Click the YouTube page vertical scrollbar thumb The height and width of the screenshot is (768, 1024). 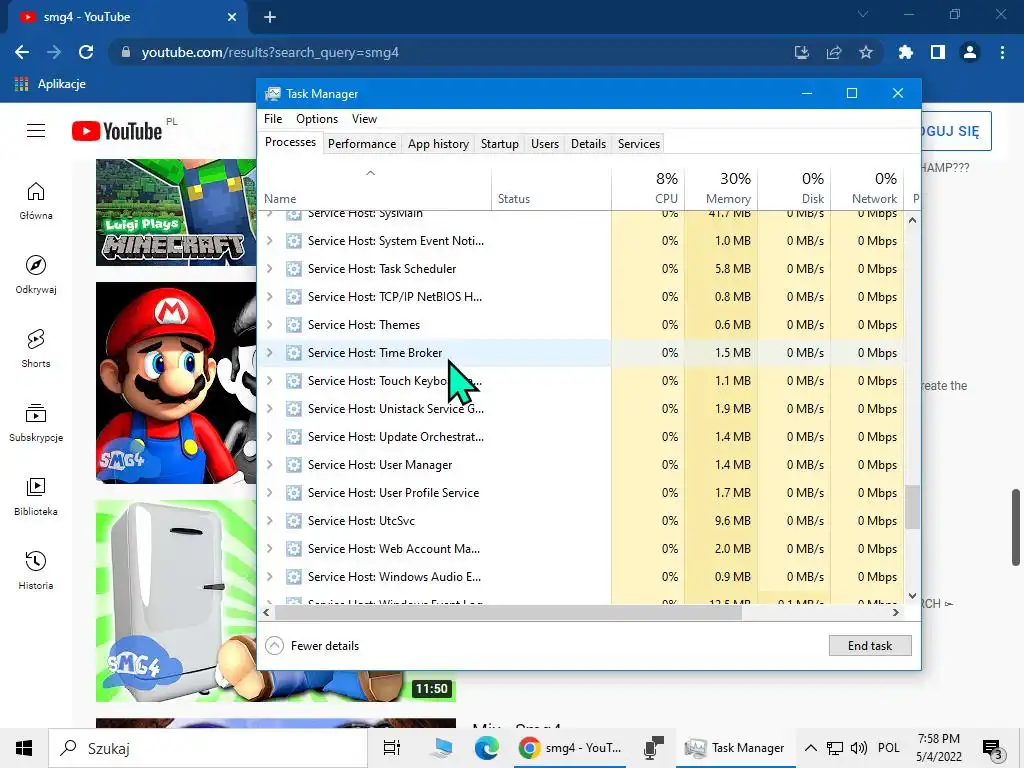click(x=1016, y=528)
